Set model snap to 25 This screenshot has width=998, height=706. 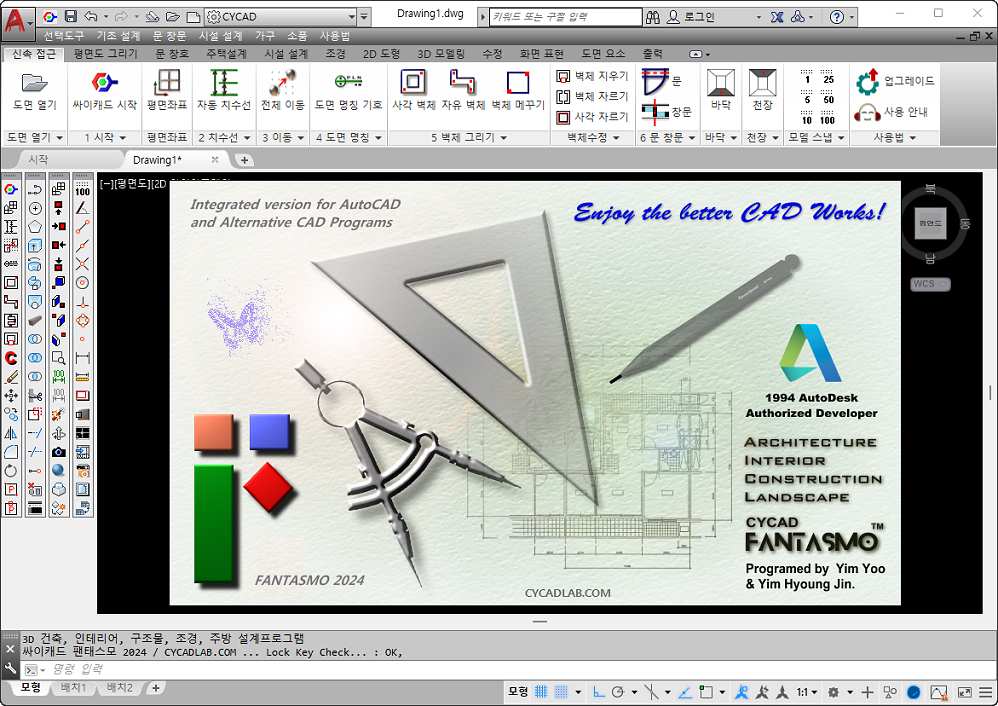pyautogui.click(x=827, y=77)
